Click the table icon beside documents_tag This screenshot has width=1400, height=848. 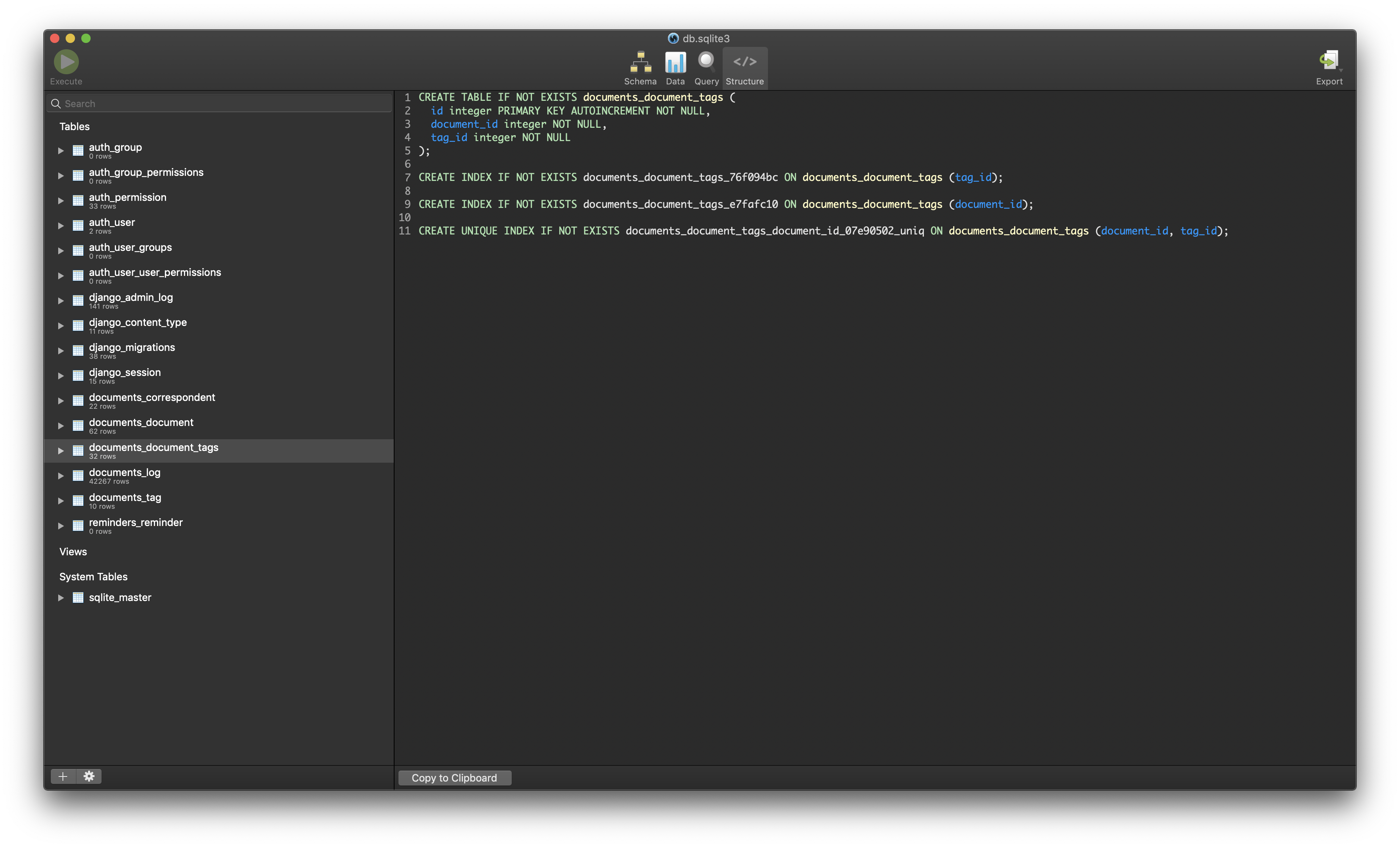78,501
